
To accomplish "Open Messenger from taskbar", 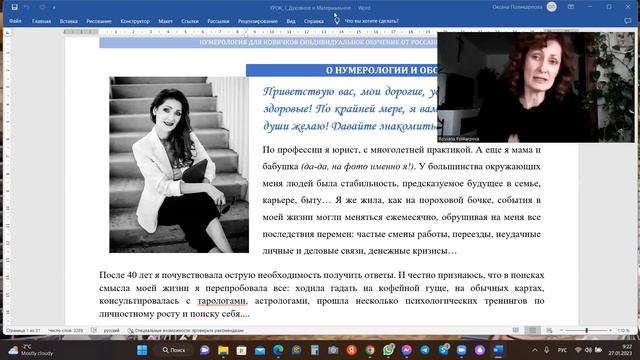I will pos(407,350).
